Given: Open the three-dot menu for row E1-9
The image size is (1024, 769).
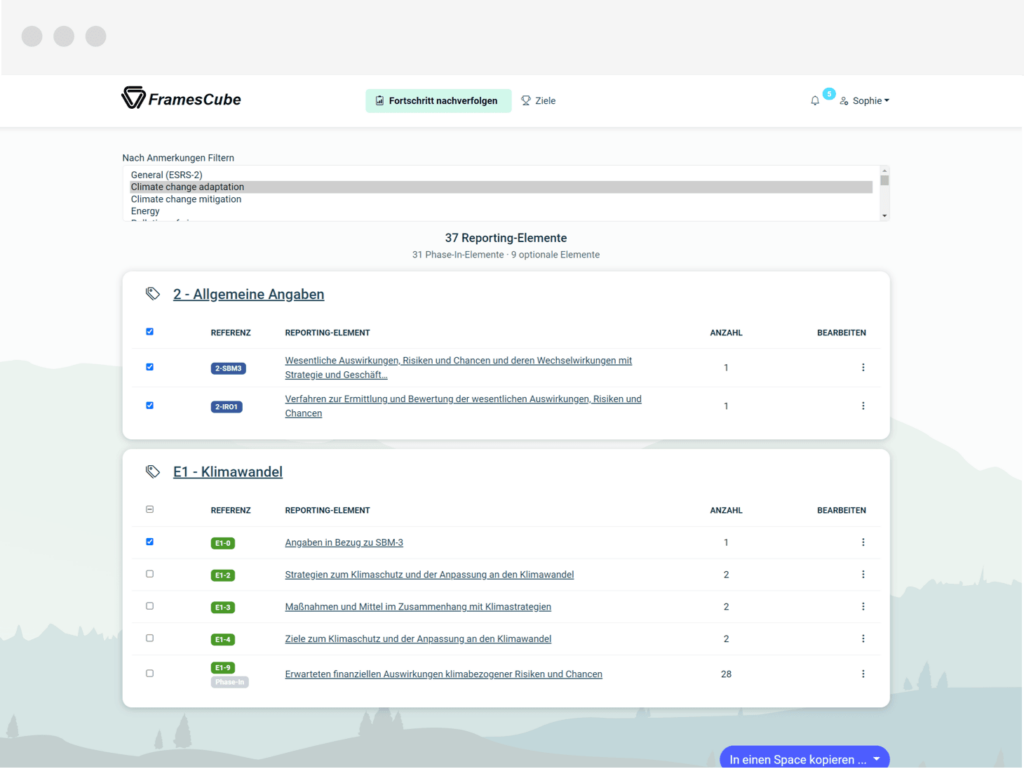Looking at the screenshot, I should tap(863, 674).
